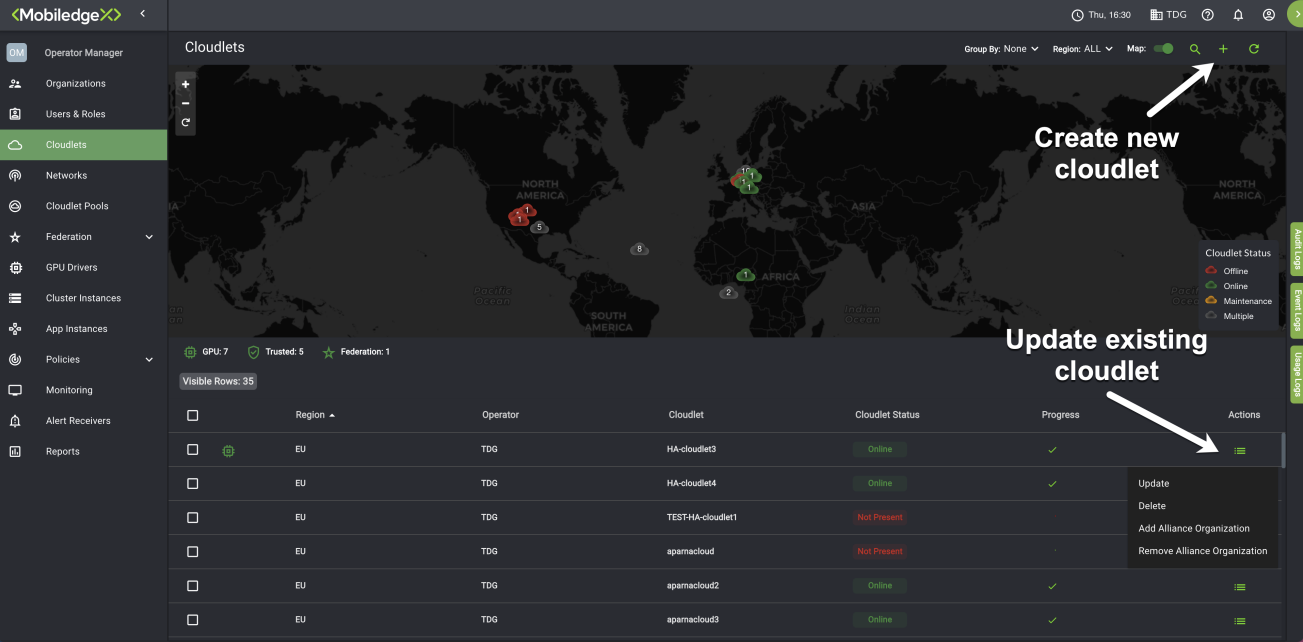Open the notifications bell icon
This screenshot has width=1303, height=642.
[1238, 15]
